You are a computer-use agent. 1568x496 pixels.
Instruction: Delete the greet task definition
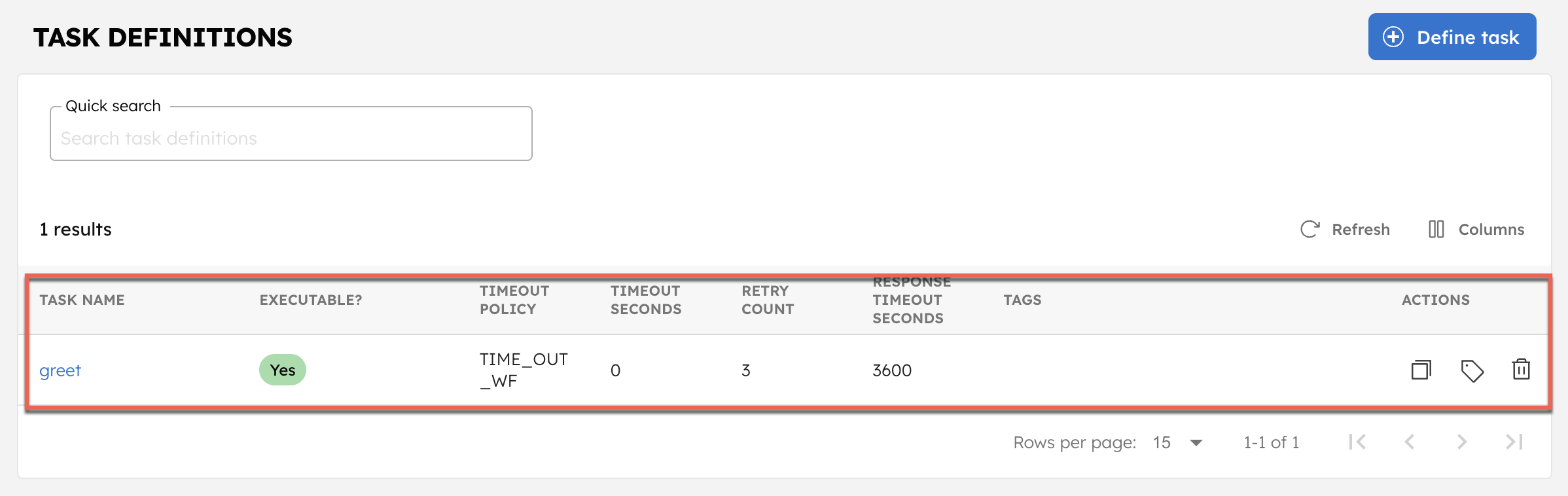click(x=1522, y=370)
